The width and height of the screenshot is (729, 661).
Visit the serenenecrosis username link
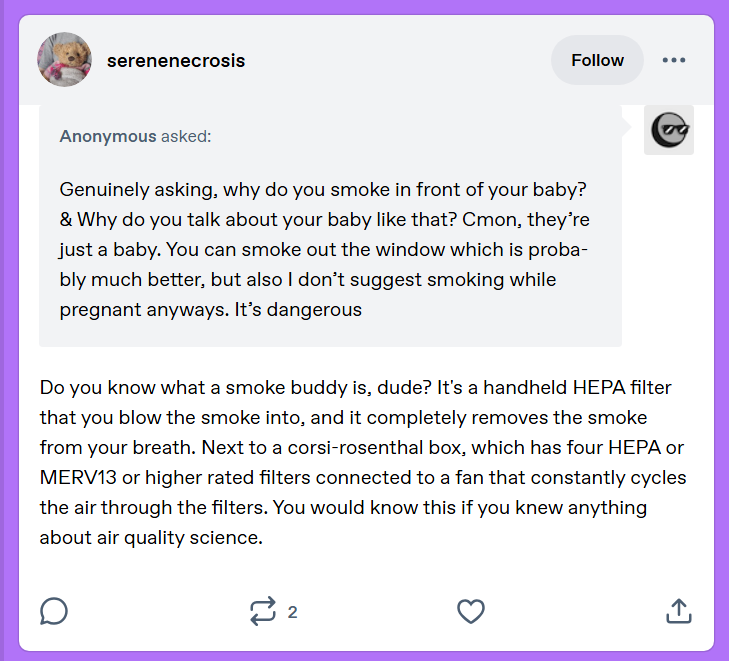coord(176,61)
